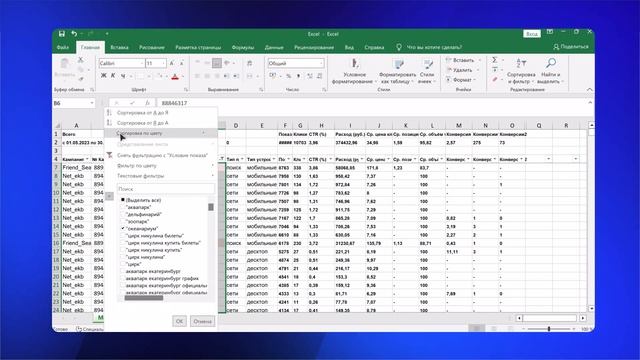
Task: Click Insert cells (Вставить) in Cells group
Action: pyautogui.click(x=463, y=60)
